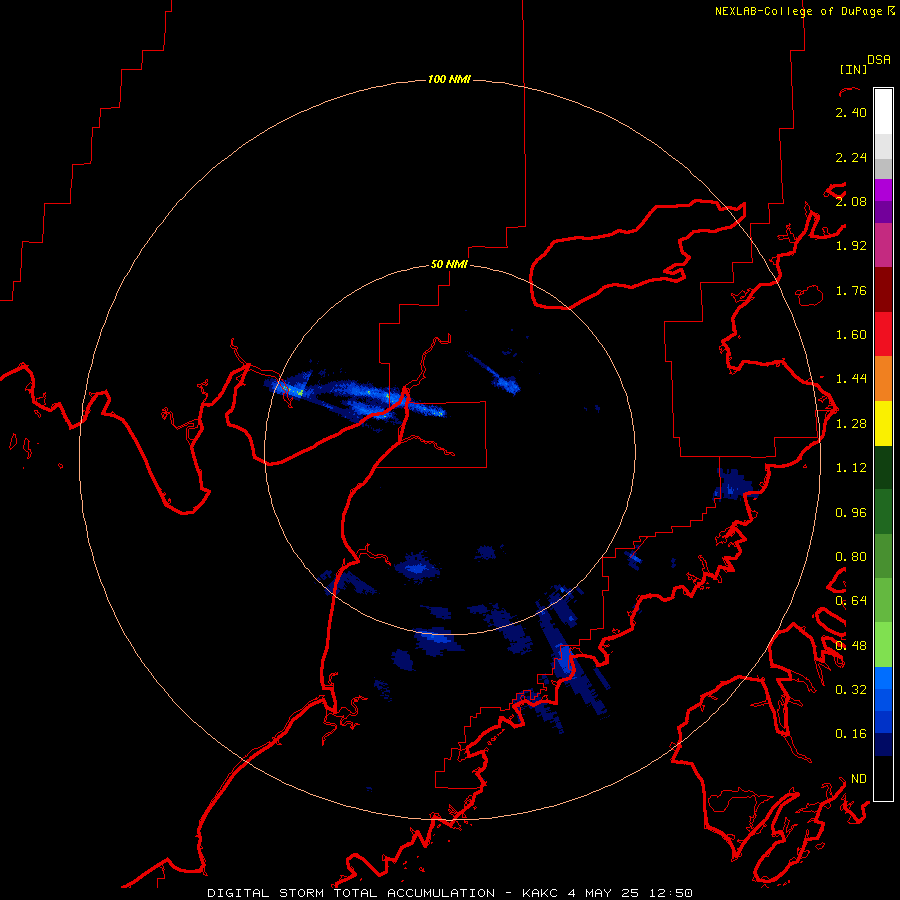The height and width of the screenshot is (900, 900).
Task: Click the 1.28 legend value
Action: tap(851, 424)
